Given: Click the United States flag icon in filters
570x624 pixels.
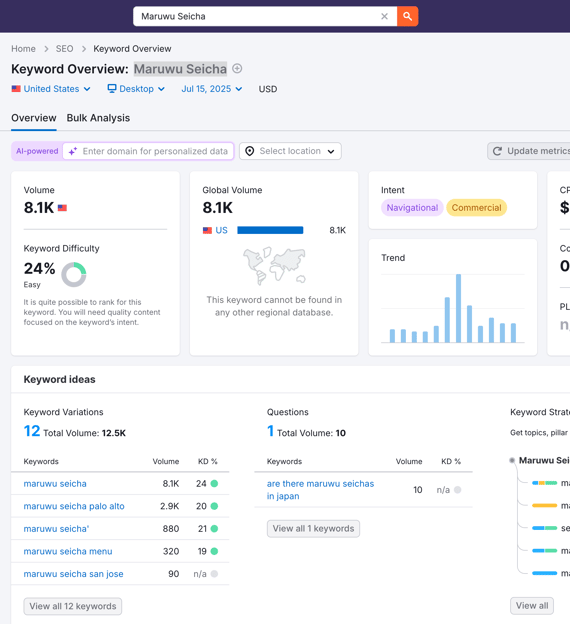Looking at the screenshot, I should [16, 89].
